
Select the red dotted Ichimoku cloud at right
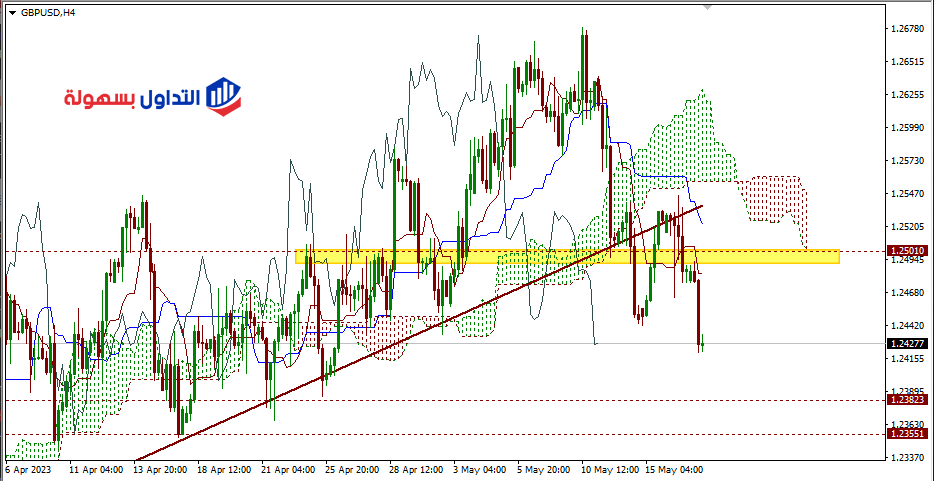[x=775, y=200]
